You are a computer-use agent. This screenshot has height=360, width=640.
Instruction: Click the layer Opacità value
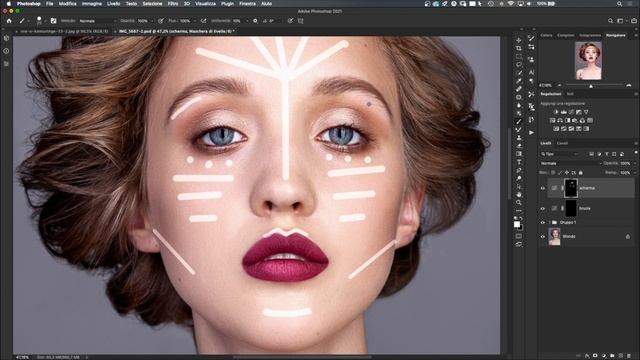tap(626, 163)
